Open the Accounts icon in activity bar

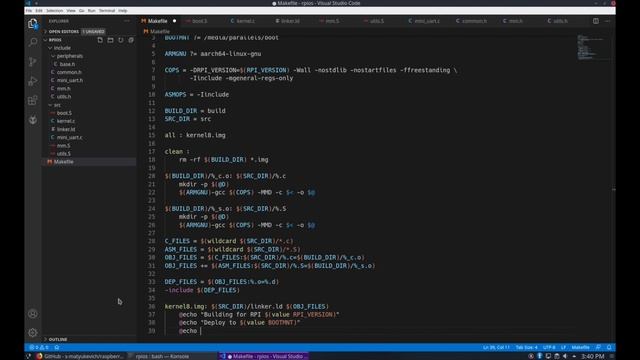[33, 314]
